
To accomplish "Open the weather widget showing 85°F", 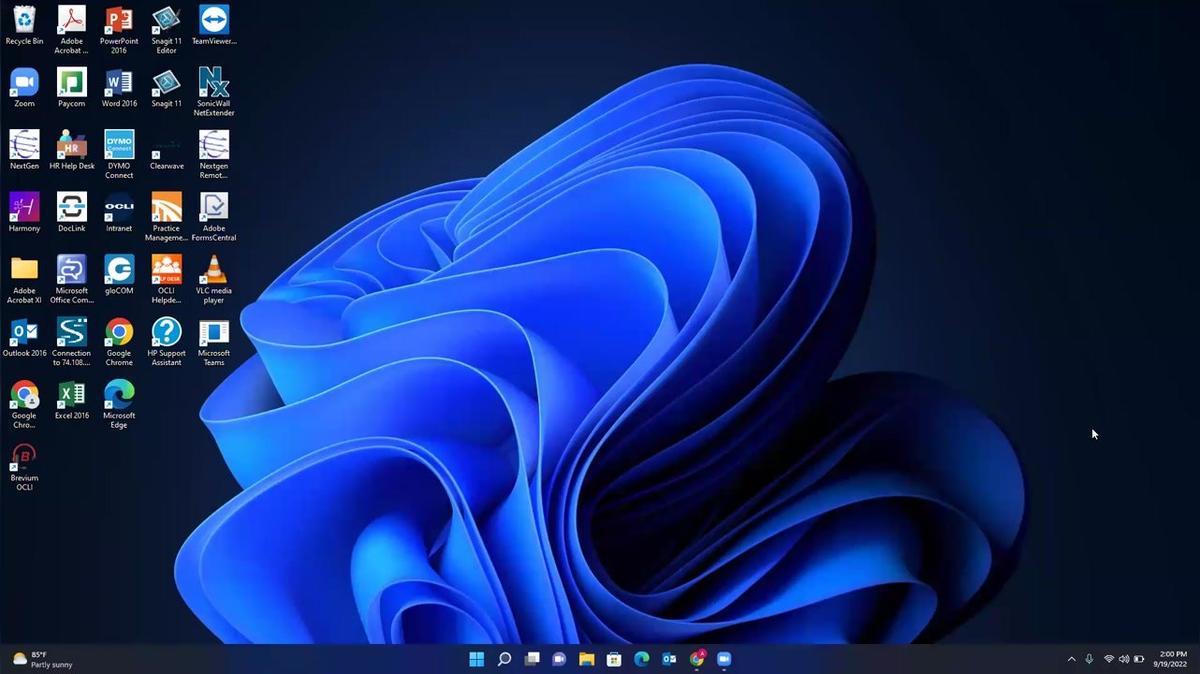I will pos(42,659).
